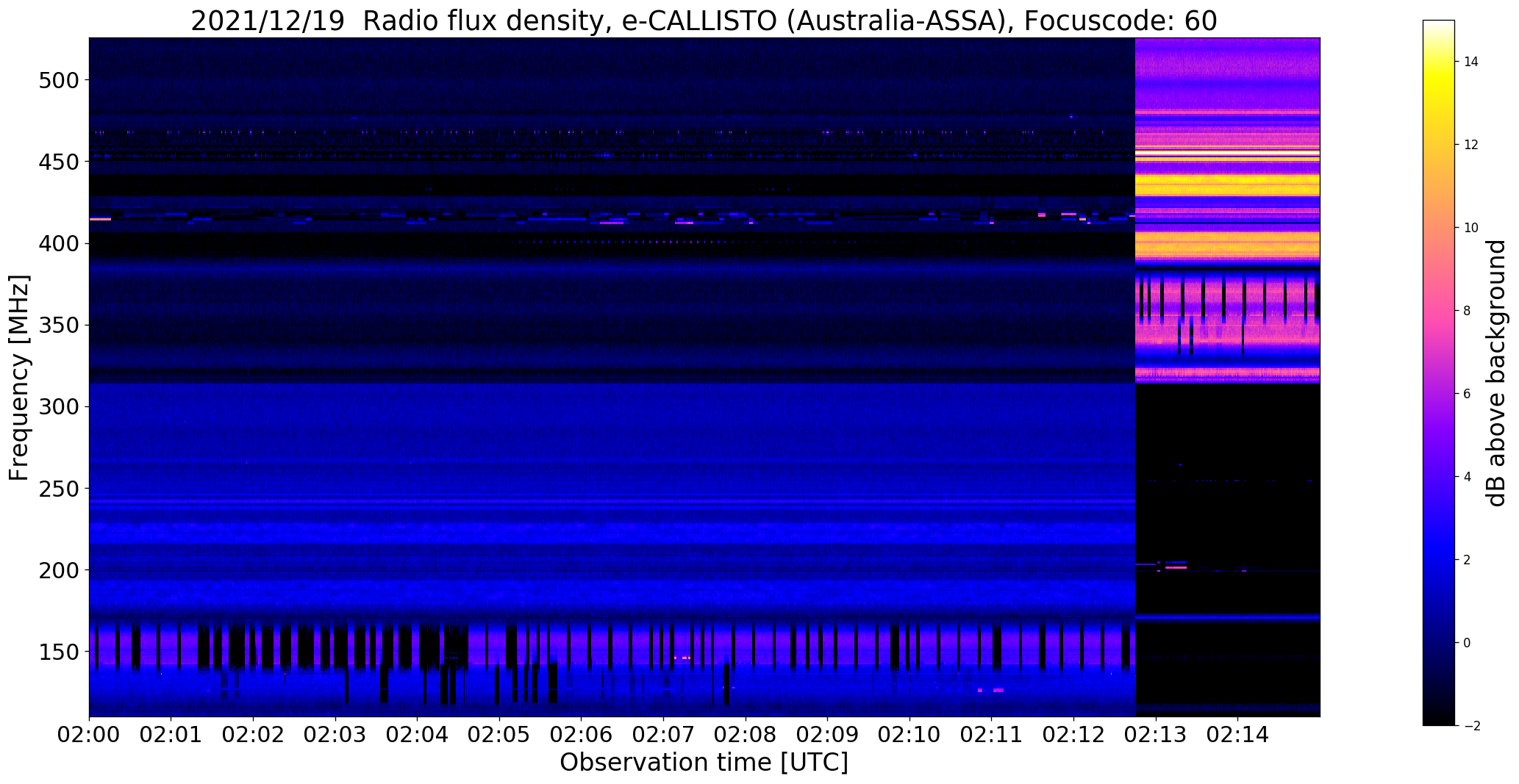Click the 02:04 time tick label
The width and height of the screenshot is (1519, 784).
[x=418, y=735]
